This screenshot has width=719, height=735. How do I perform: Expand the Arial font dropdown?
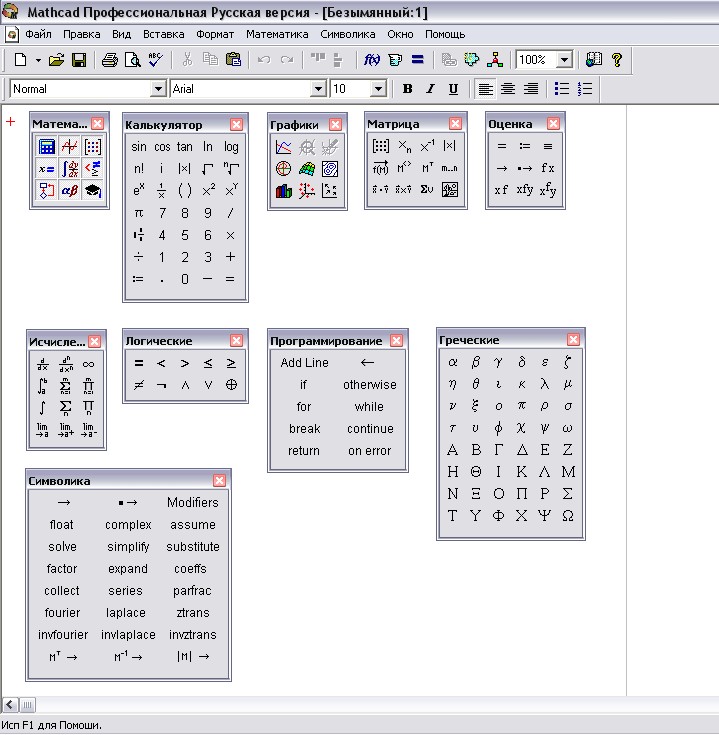(x=318, y=89)
